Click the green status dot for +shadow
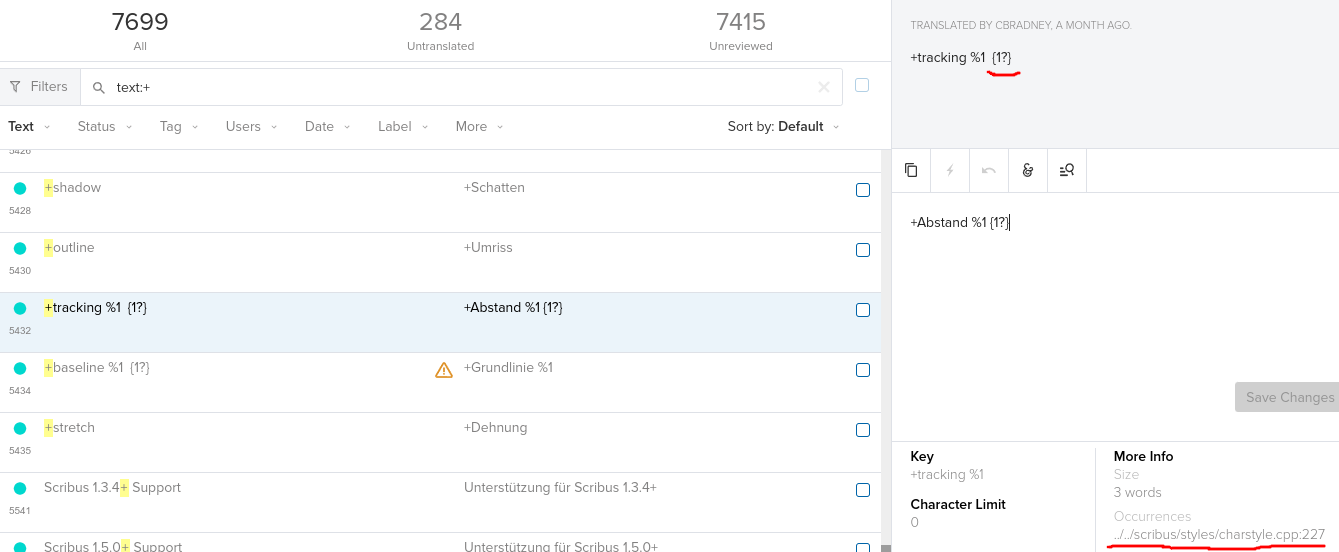Image resolution: width=1339 pixels, height=552 pixels. click(19, 188)
